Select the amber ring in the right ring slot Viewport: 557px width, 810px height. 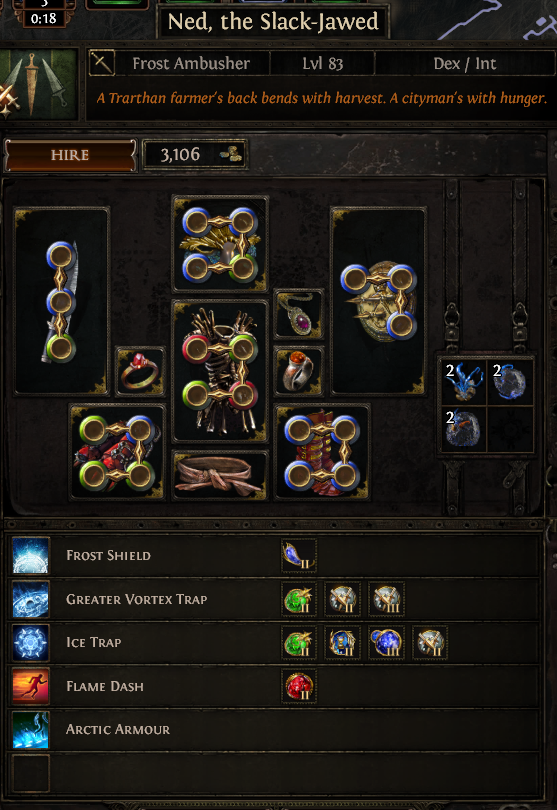(299, 371)
